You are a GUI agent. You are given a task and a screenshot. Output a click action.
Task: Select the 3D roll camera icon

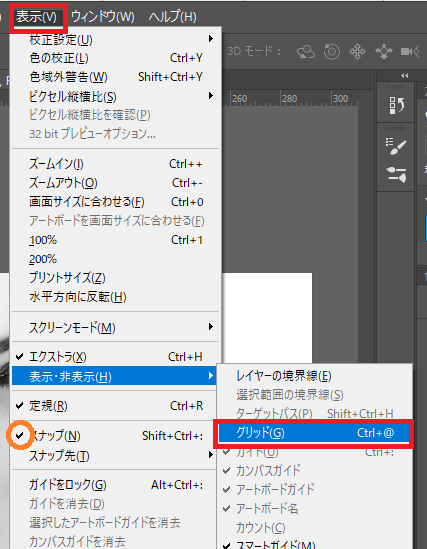tap(331, 52)
